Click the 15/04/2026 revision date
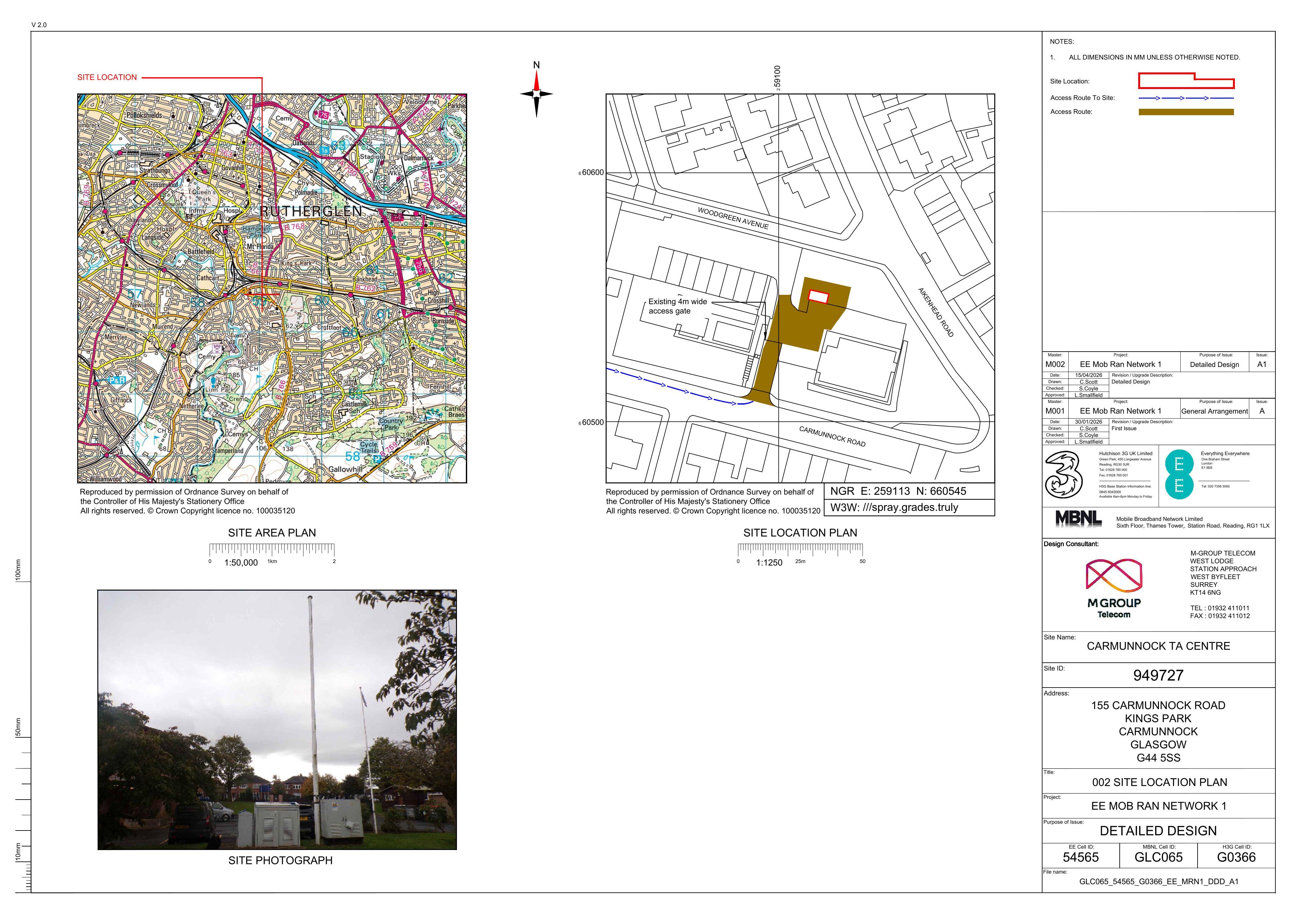This screenshot has width=1307, height=924. pos(1088,376)
